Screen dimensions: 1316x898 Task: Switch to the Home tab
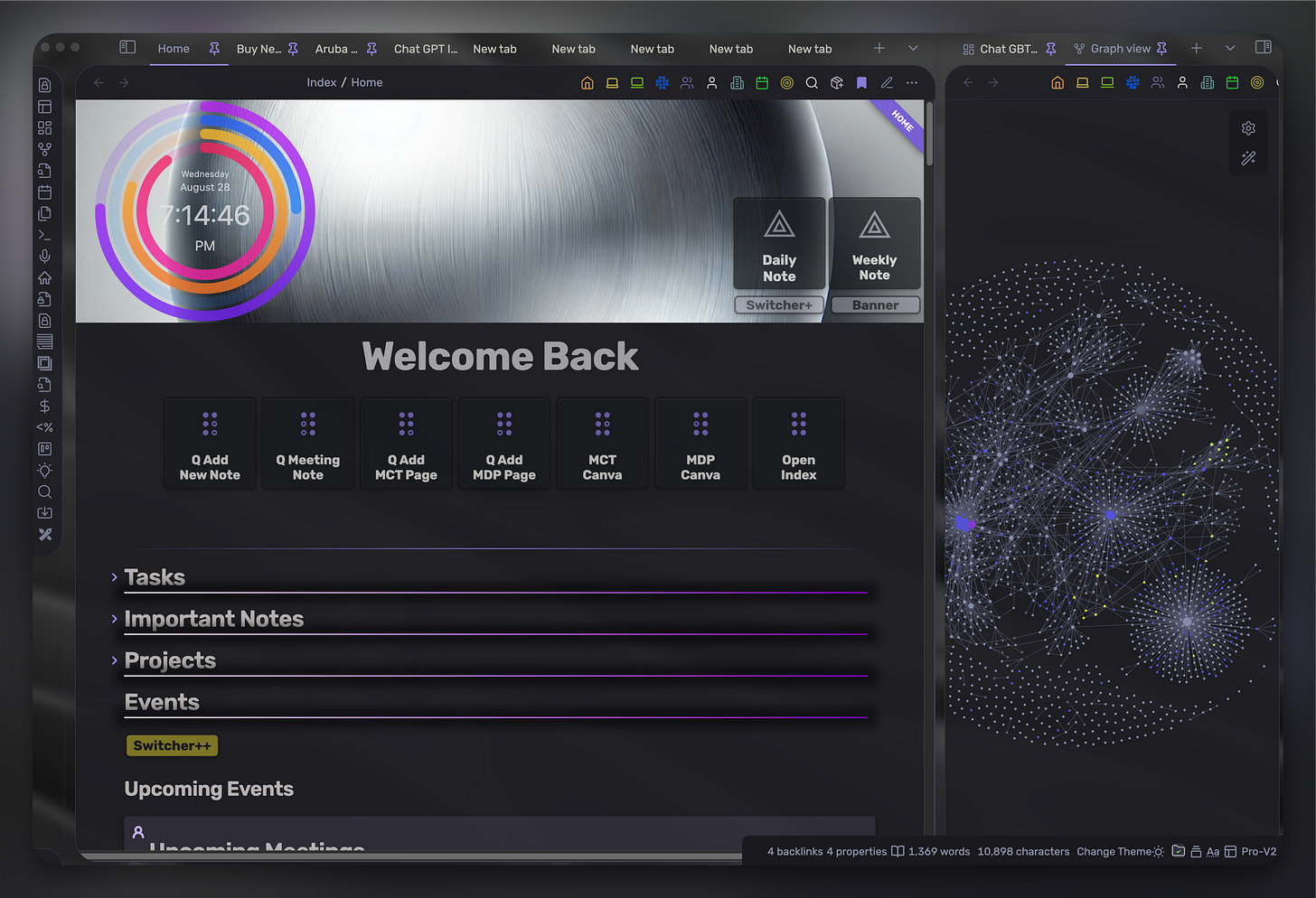(x=174, y=49)
